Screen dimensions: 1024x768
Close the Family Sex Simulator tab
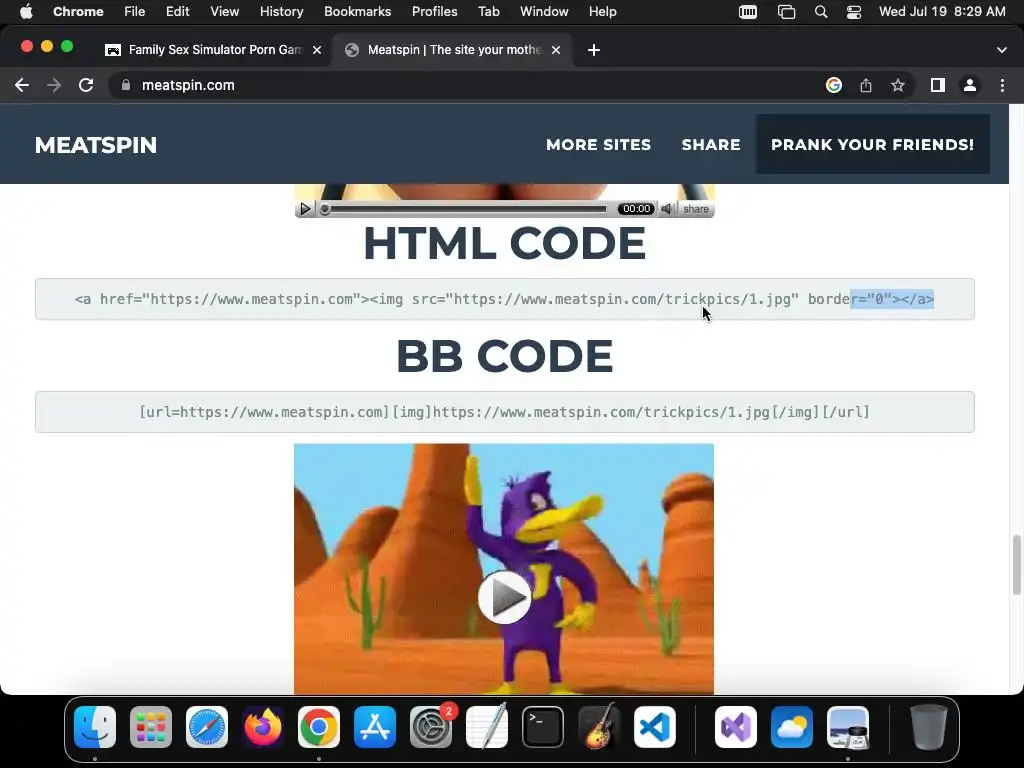coord(317,50)
